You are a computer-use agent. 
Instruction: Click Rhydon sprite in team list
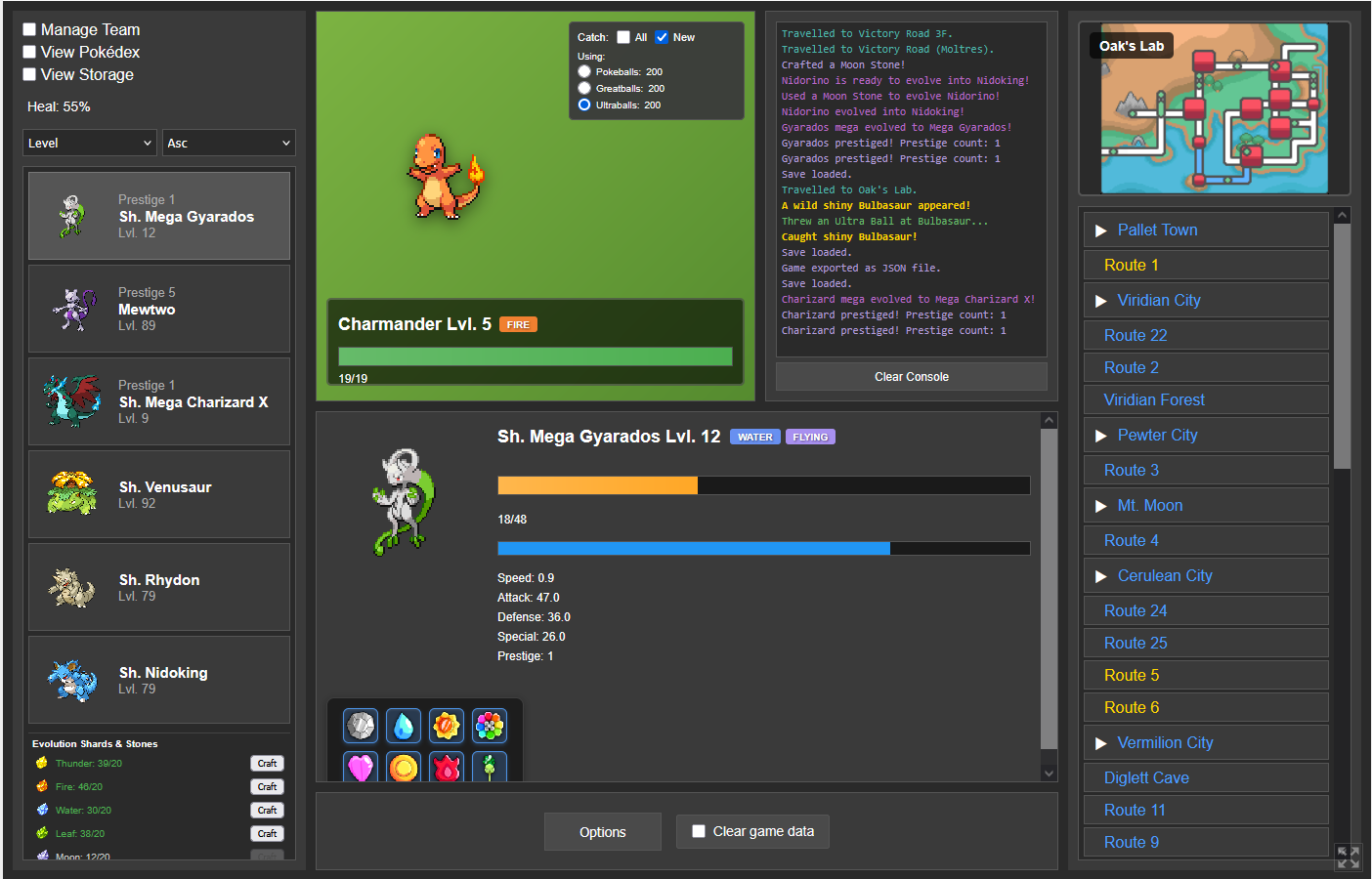click(x=72, y=587)
